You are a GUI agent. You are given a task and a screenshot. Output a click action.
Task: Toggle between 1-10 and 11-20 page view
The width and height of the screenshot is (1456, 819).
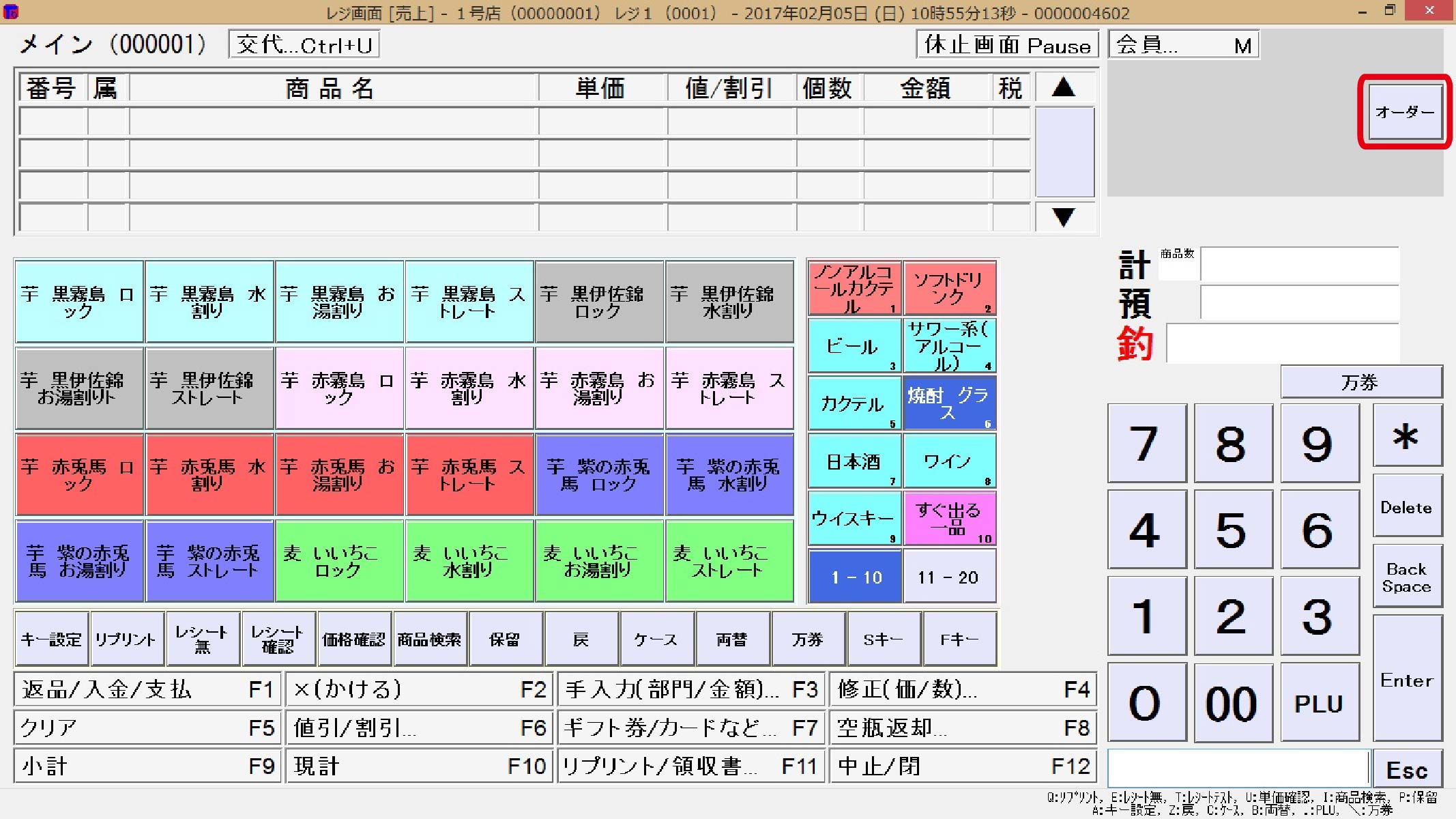pyautogui.click(x=946, y=577)
